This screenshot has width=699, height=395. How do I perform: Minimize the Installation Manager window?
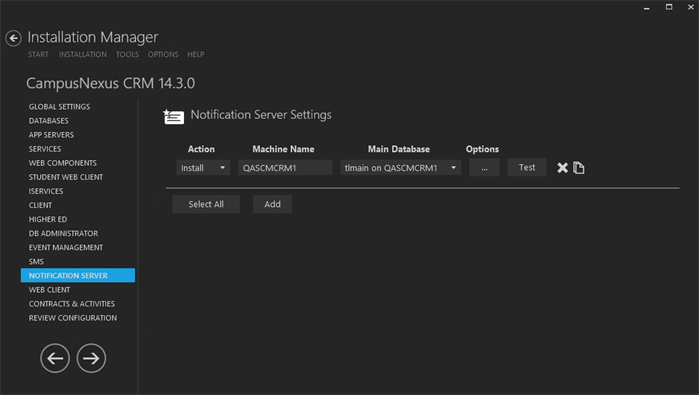point(646,8)
